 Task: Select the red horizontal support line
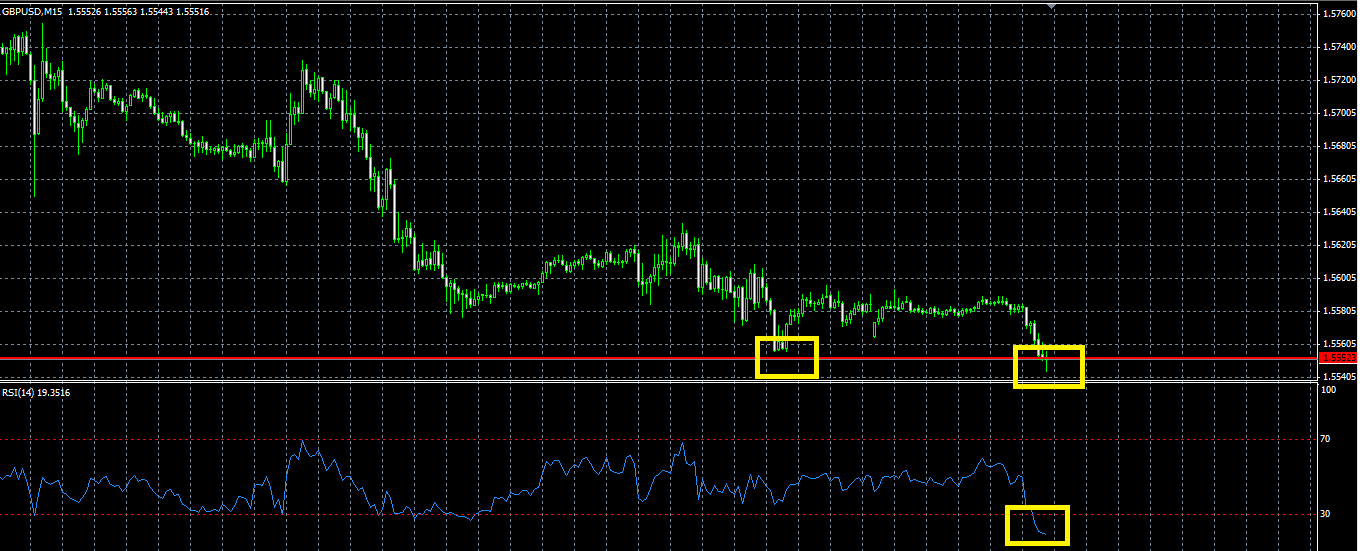[x=660, y=358]
